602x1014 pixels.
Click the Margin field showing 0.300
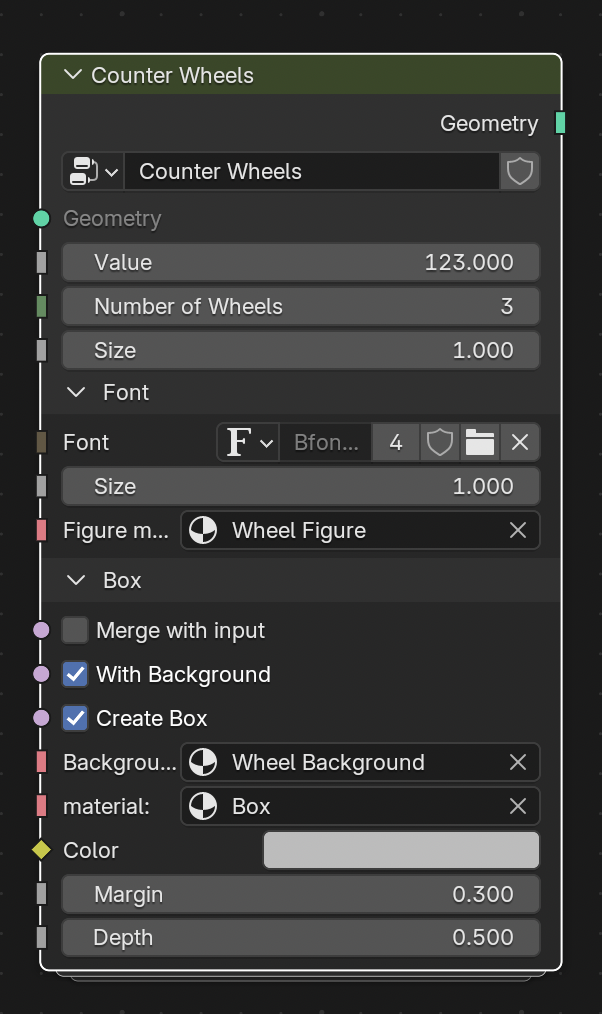tap(301, 894)
